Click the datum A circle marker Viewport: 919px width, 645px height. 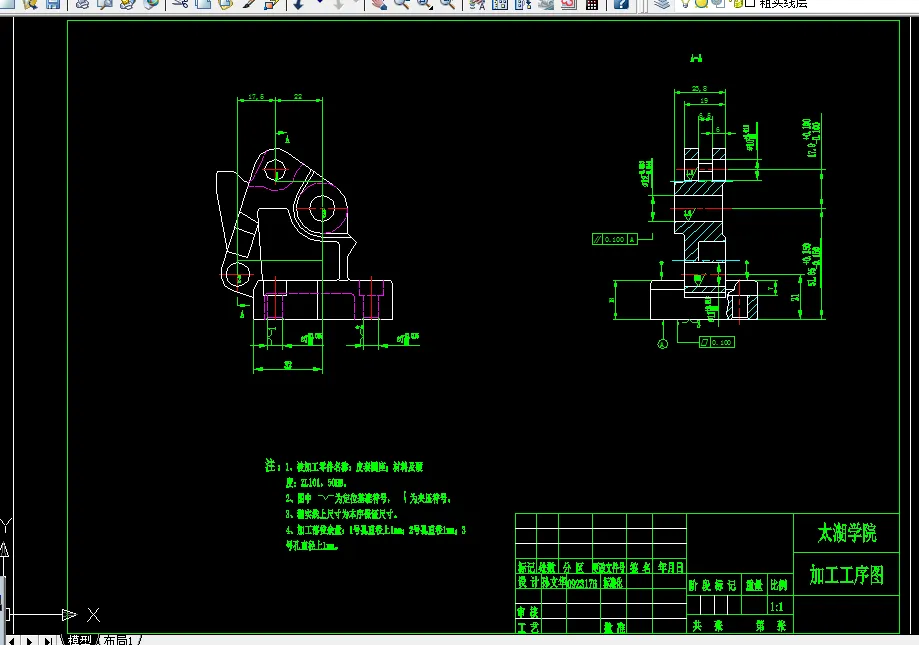coord(662,344)
